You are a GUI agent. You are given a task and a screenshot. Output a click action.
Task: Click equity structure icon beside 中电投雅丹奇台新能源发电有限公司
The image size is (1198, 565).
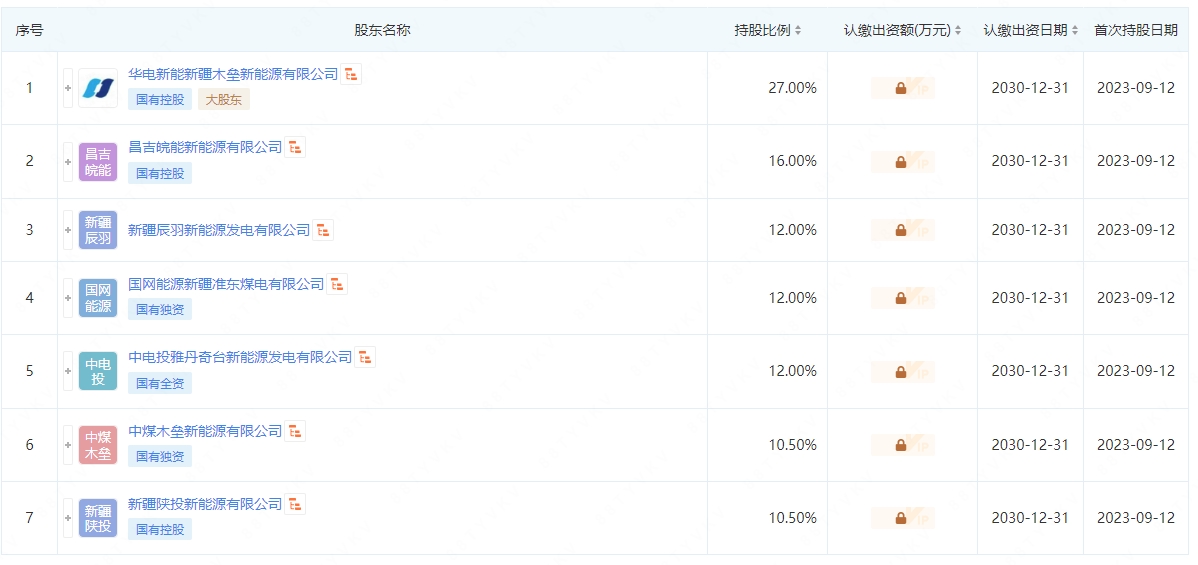pos(365,357)
